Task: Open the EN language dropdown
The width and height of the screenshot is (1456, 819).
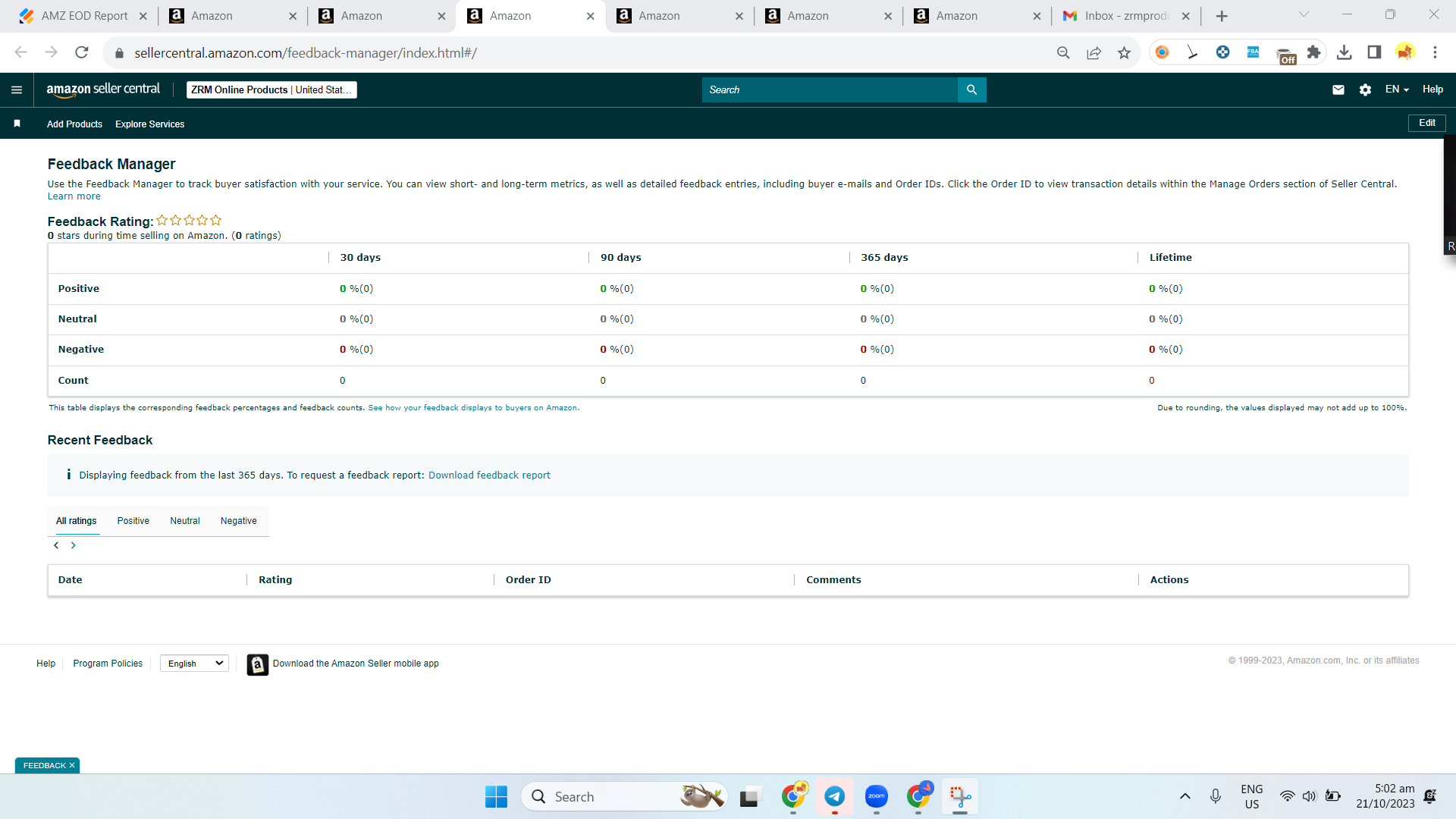Action: (x=1397, y=89)
